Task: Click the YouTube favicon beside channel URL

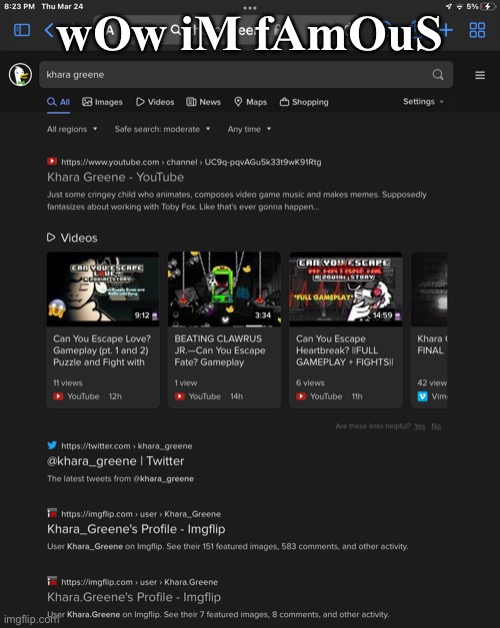Action: (52, 161)
